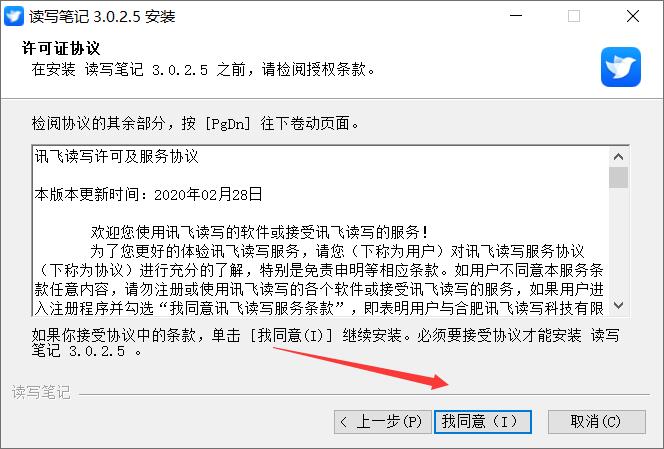Viewport: 664px width, 449px height.
Task: Click the license scrollbar up arrow
Action: 618,157
